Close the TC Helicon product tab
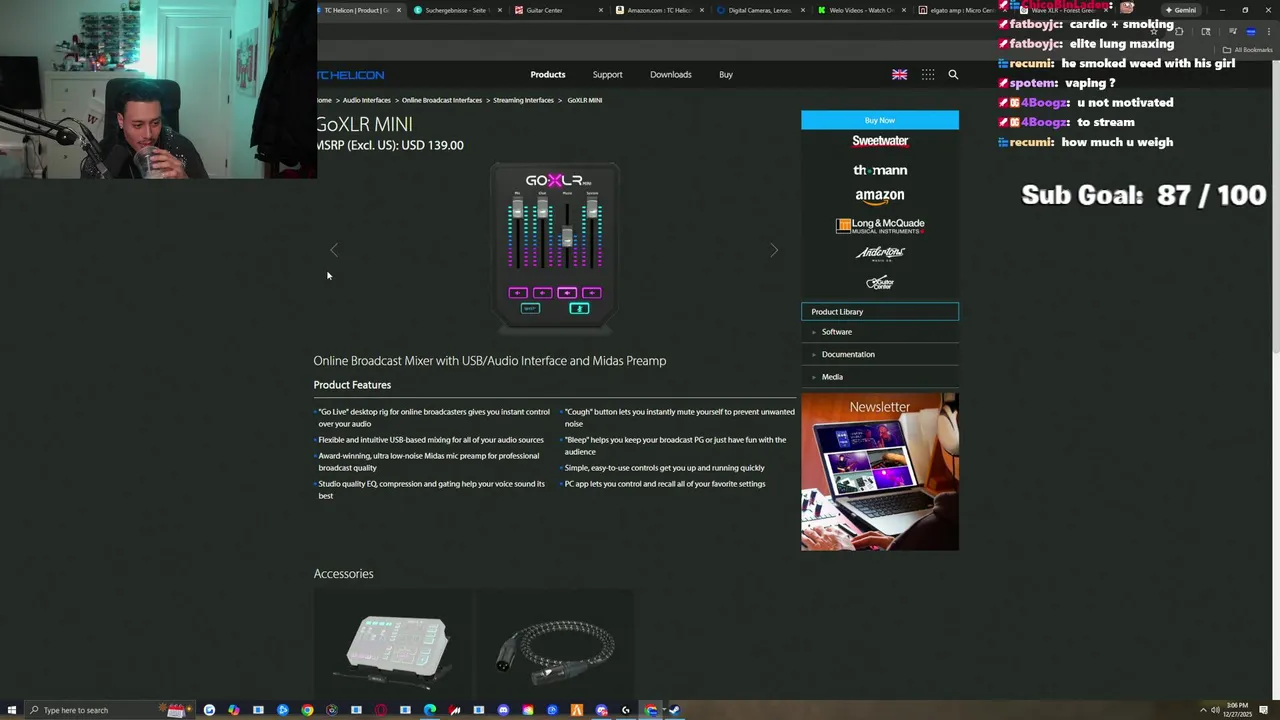 [x=399, y=10]
